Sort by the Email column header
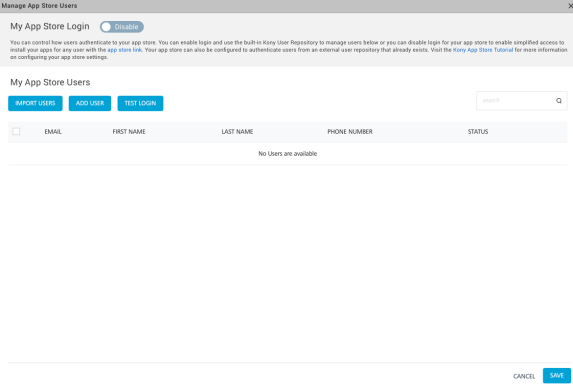This screenshot has height=387, width=573. pyautogui.click(x=53, y=132)
